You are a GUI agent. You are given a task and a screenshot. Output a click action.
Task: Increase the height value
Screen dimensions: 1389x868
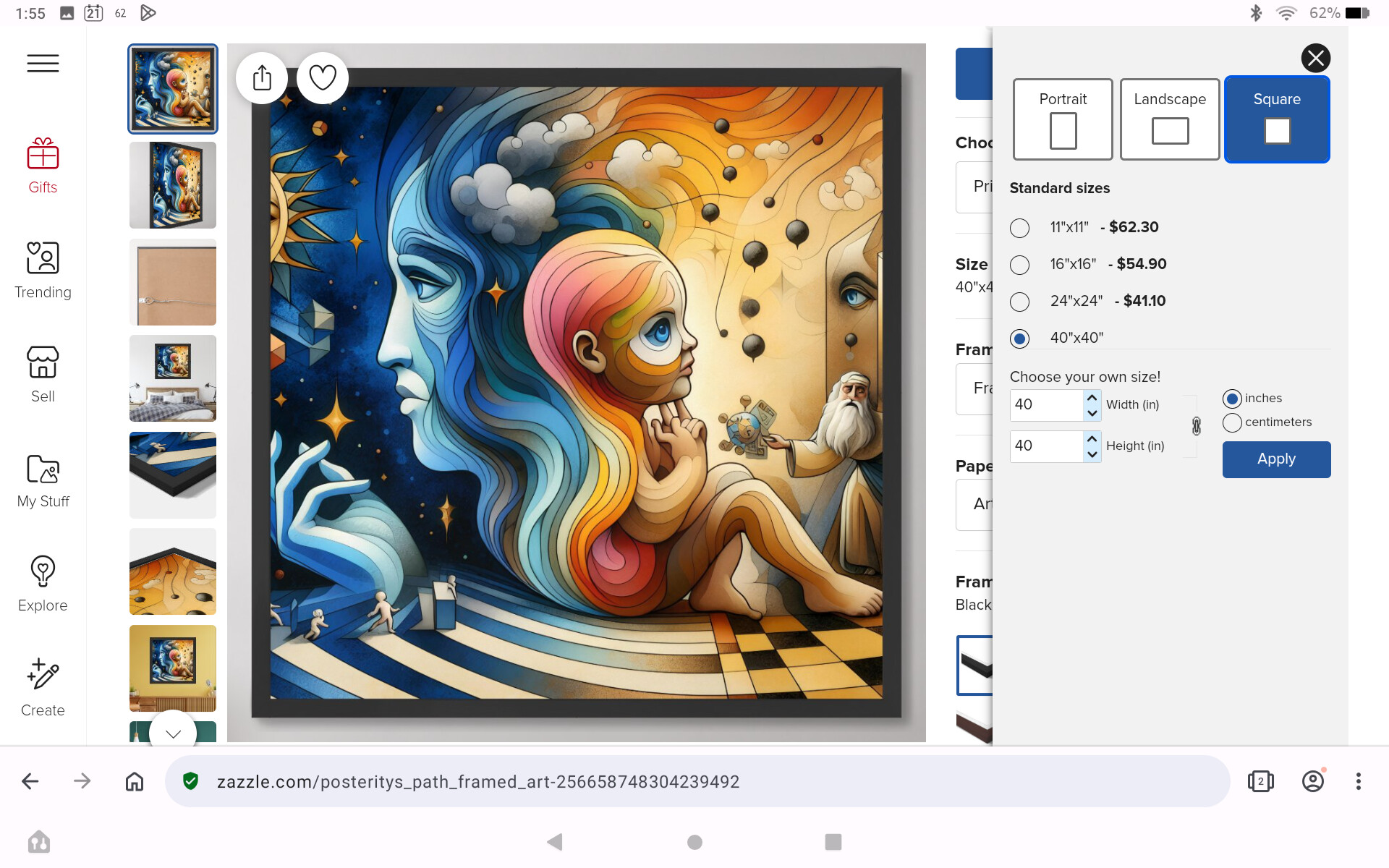click(x=1092, y=439)
